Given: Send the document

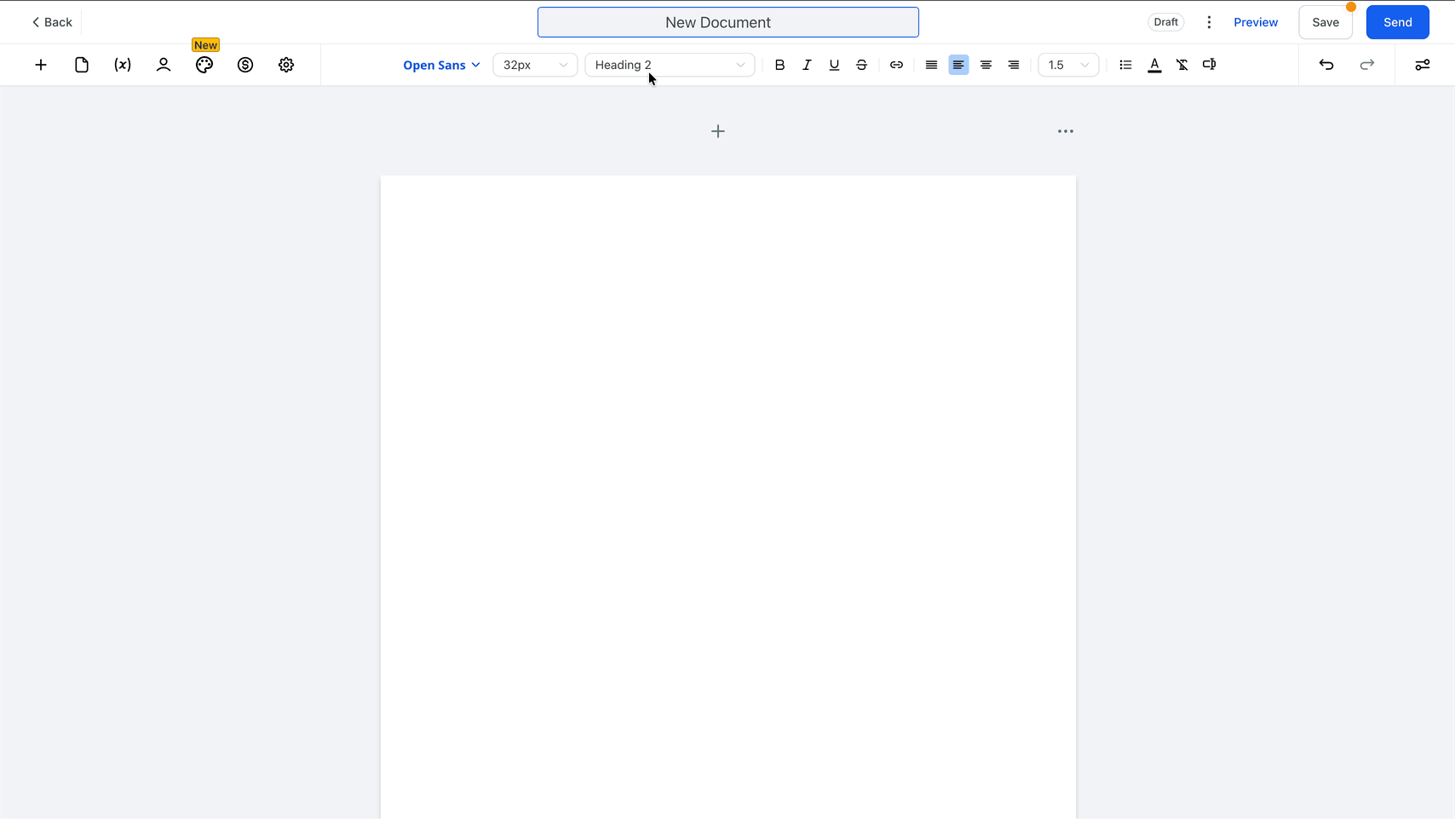Looking at the screenshot, I should tap(1398, 22).
